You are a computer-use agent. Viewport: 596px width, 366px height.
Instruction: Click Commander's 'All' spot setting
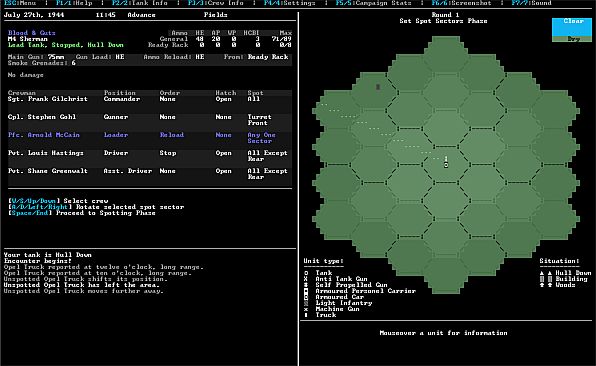pyautogui.click(x=254, y=99)
